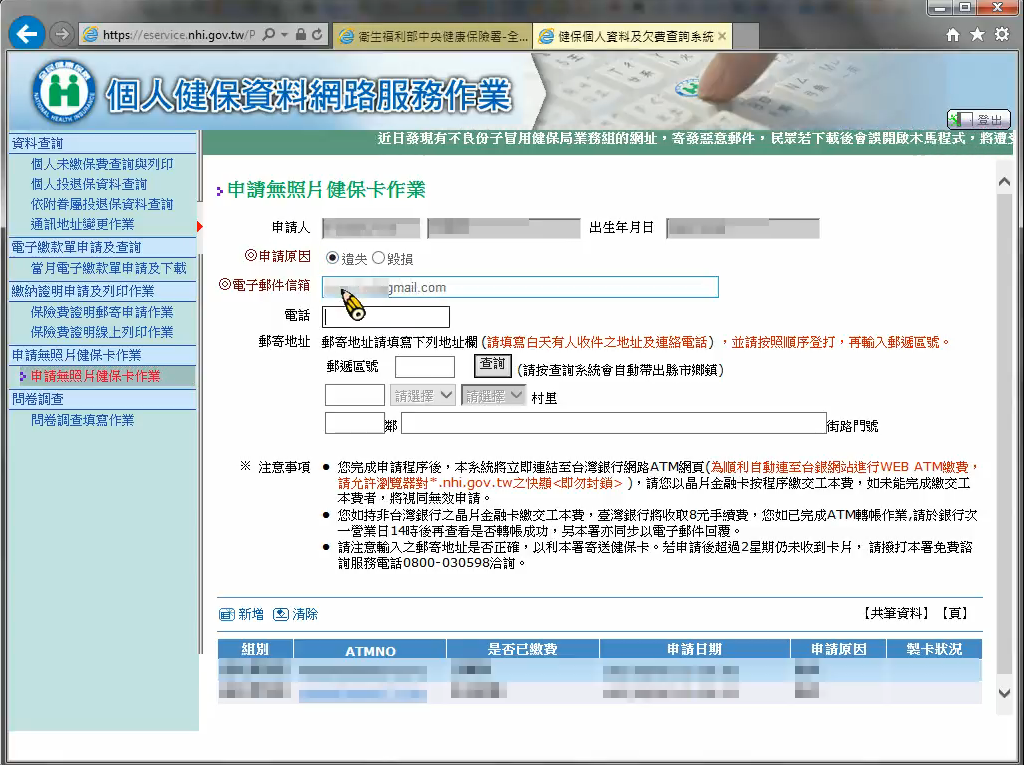Open the browser Tools gear icon

(1001, 35)
